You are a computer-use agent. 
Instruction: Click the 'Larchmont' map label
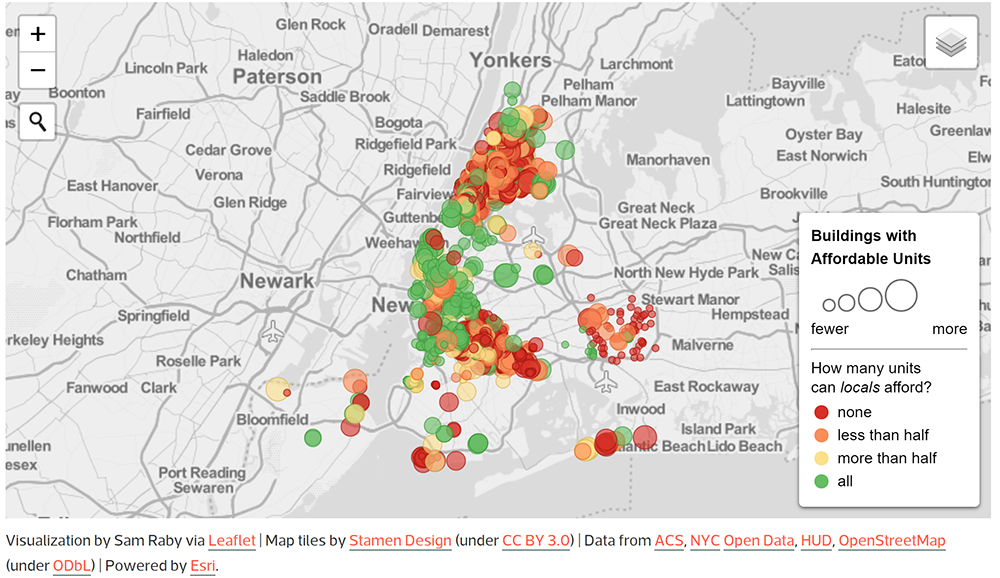636,64
